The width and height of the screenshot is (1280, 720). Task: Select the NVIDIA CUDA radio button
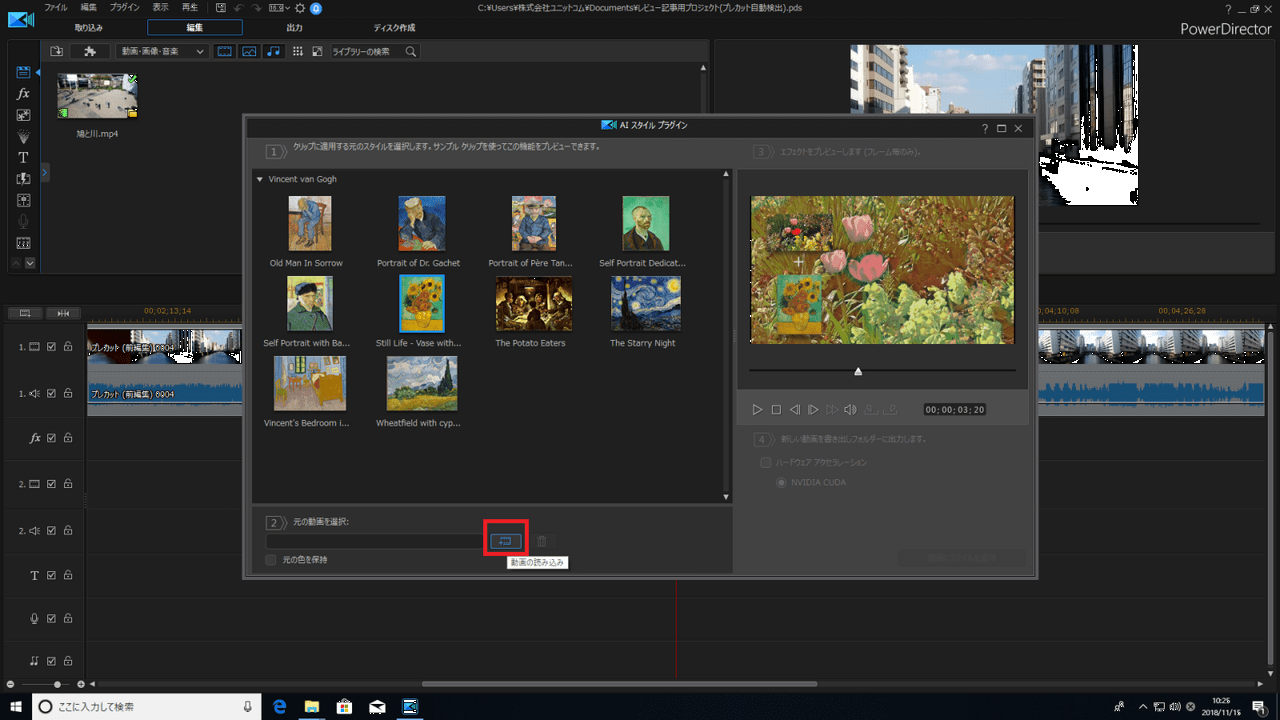pyautogui.click(x=782, y=483)
